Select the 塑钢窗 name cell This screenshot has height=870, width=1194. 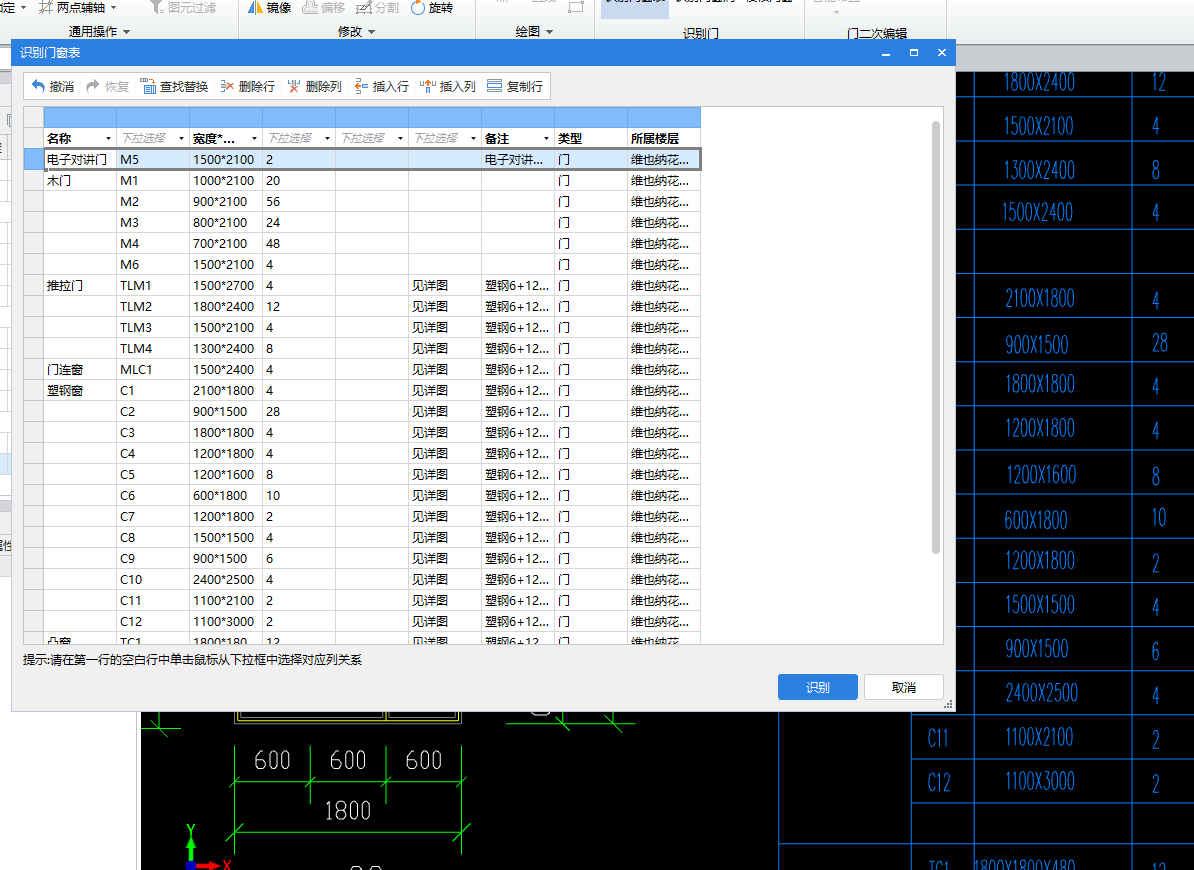[x=80, y=390]
